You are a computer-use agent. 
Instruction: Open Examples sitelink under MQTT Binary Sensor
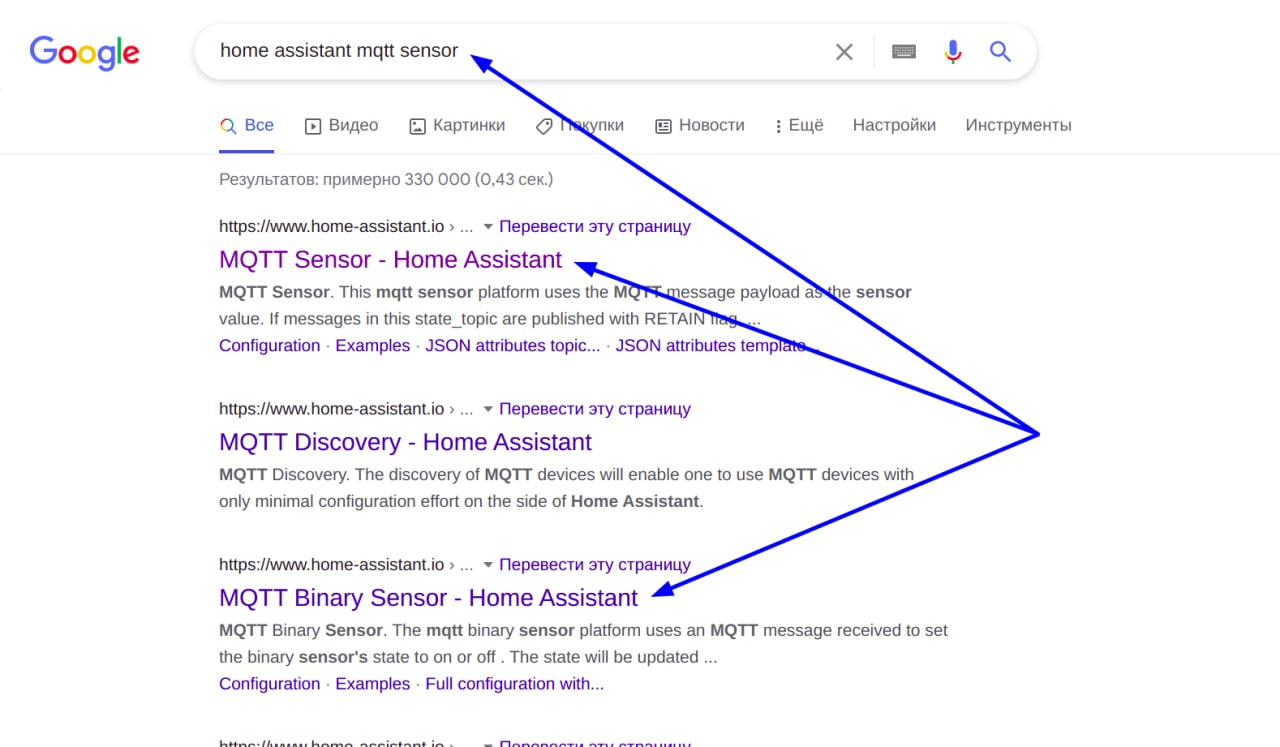point(372,684)
